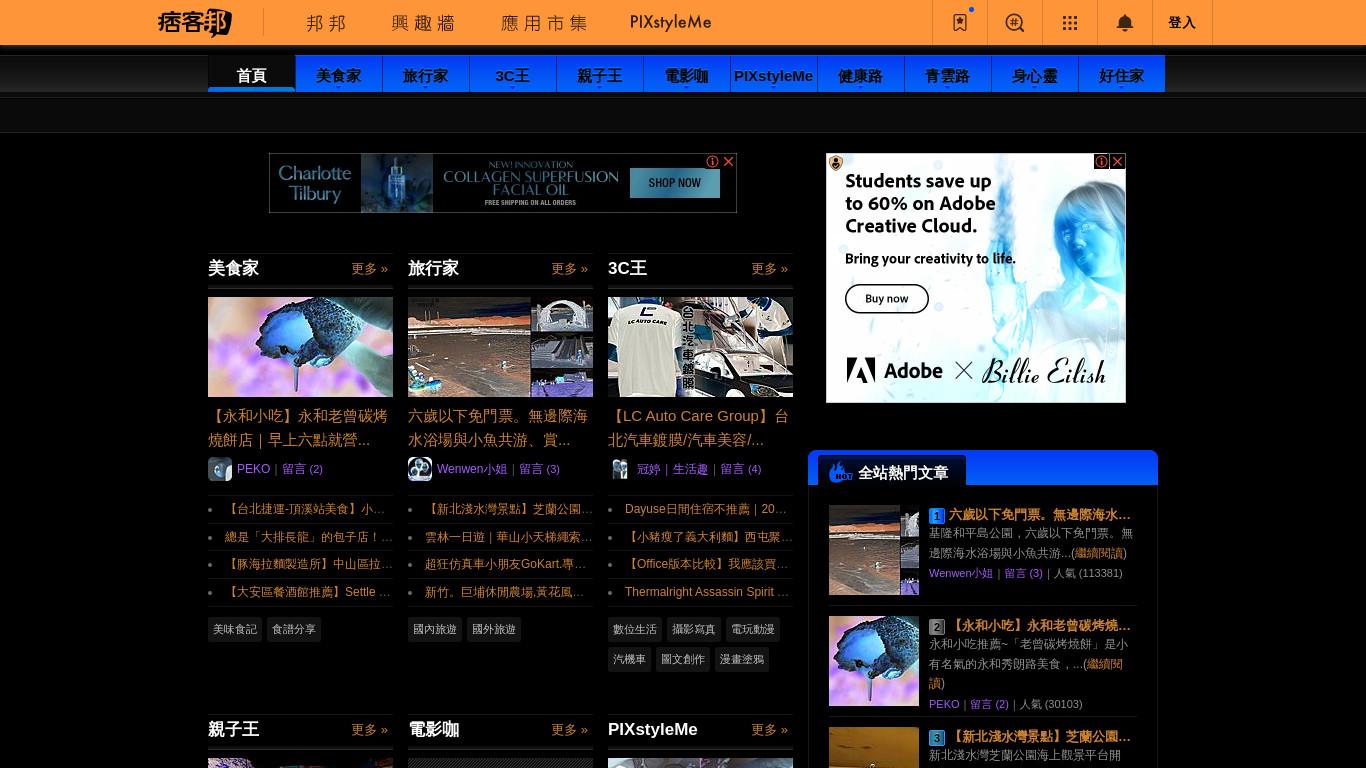This screenshot has height=768, width=1366.
Task: Open the 美食家 featured article thumbnail
Action: click(300, 347)
